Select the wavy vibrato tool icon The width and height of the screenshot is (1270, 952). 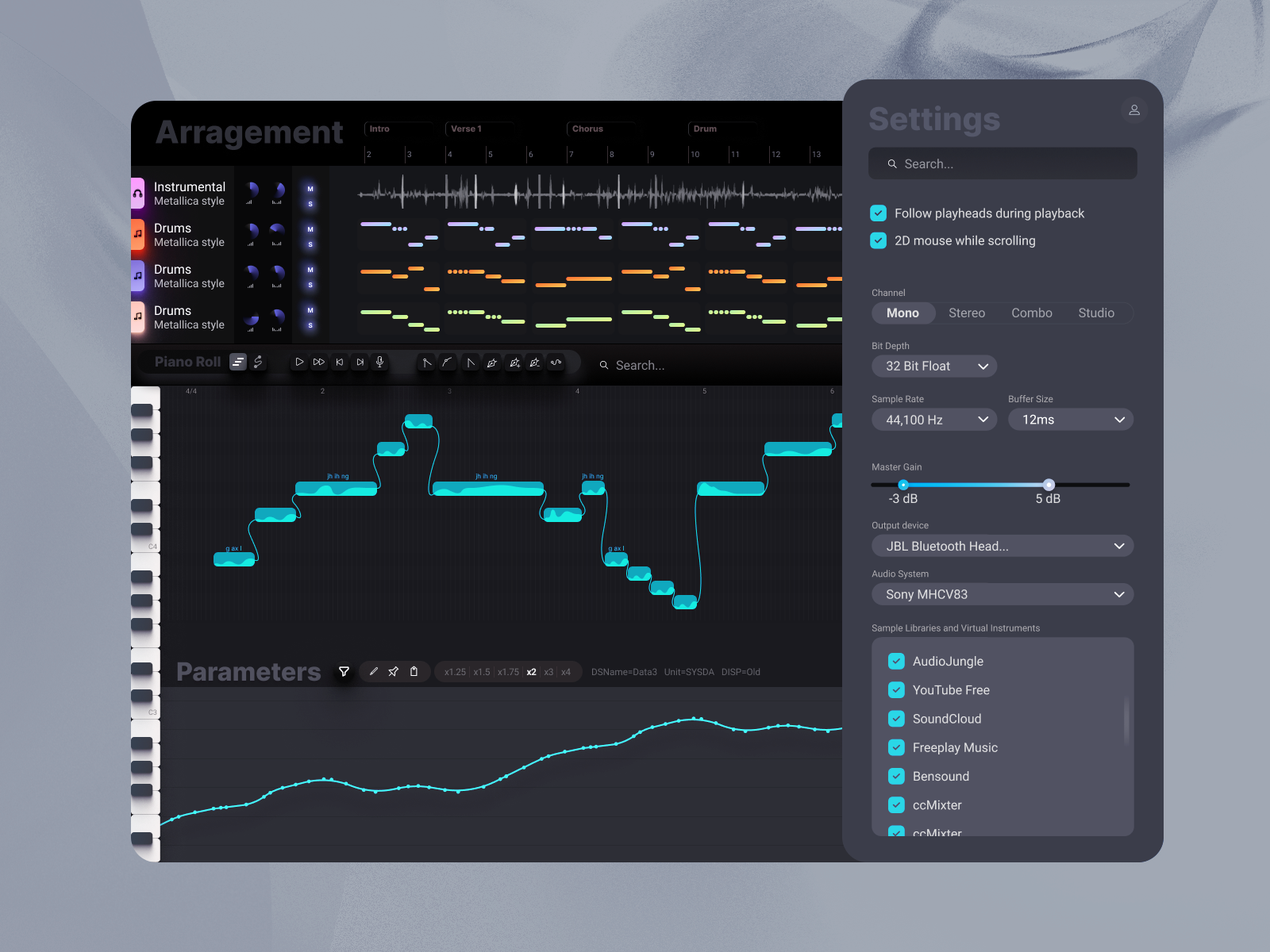point(556,363)
